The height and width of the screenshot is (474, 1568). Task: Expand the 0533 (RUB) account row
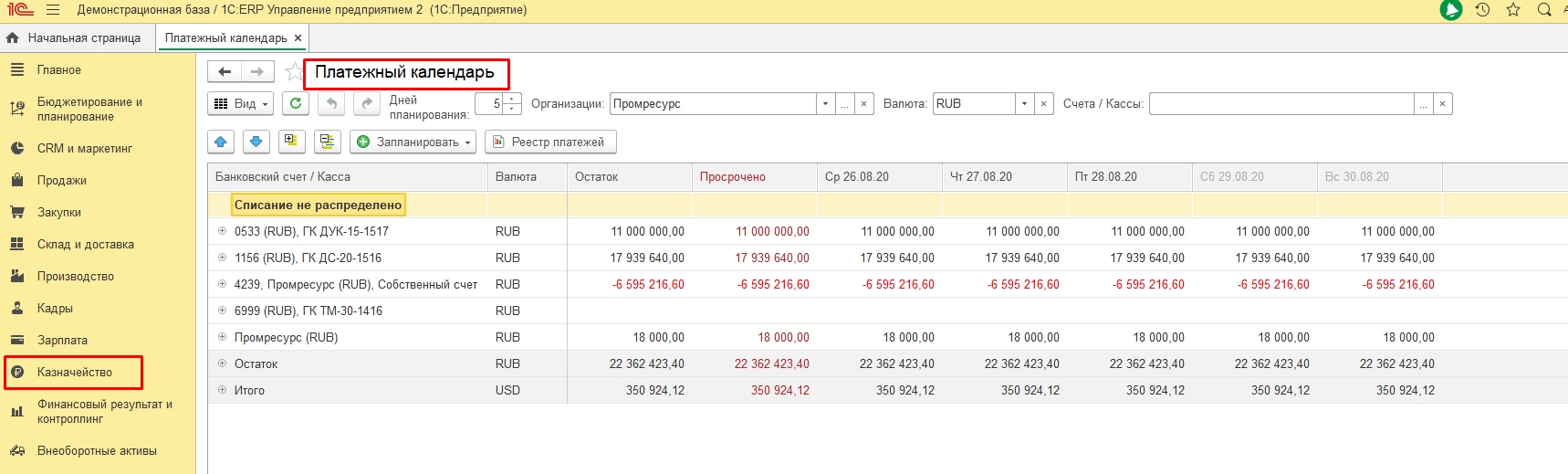(222, 231)
